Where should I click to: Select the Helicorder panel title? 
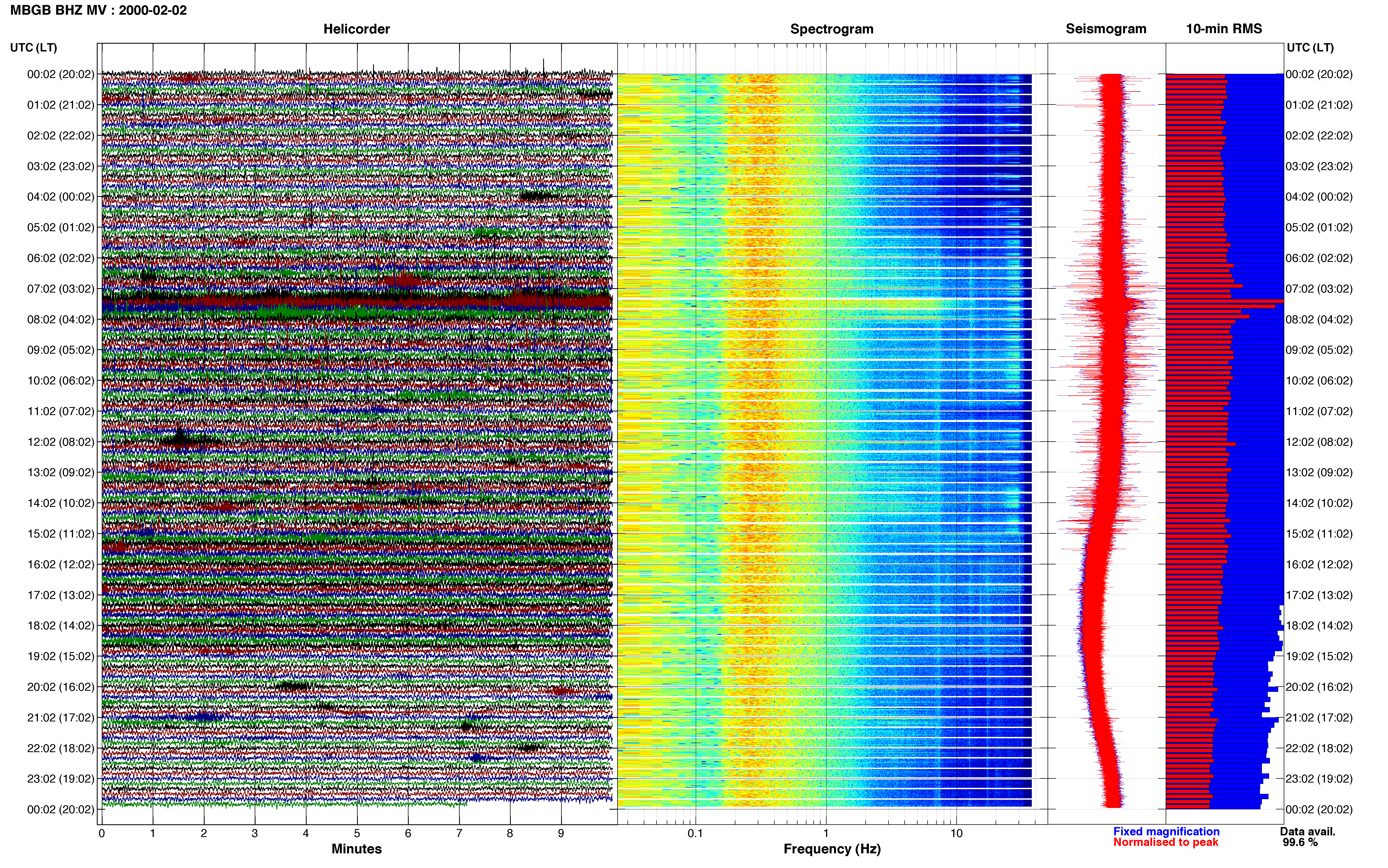click(x=356, y=29)
